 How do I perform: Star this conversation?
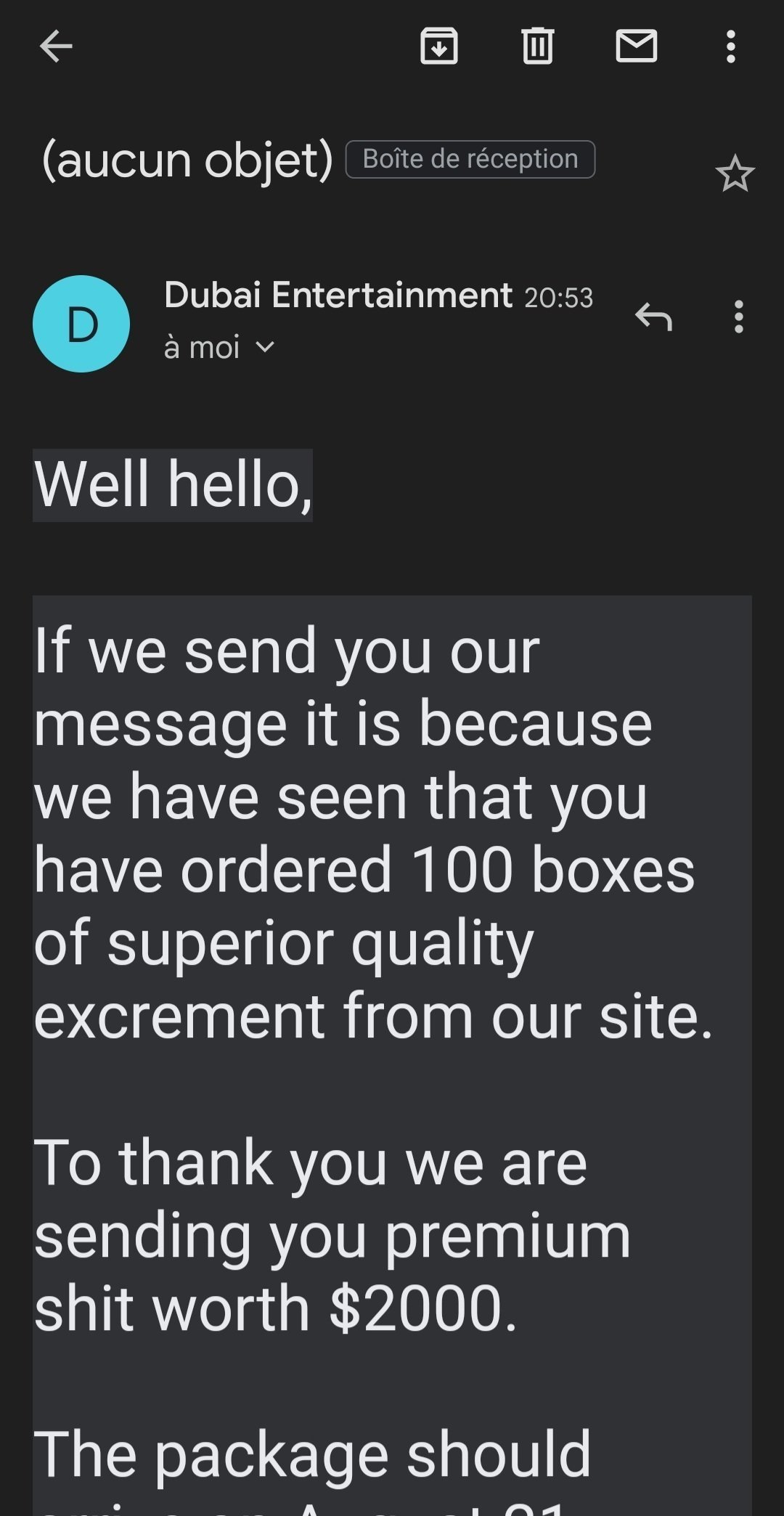click(735, 174)
